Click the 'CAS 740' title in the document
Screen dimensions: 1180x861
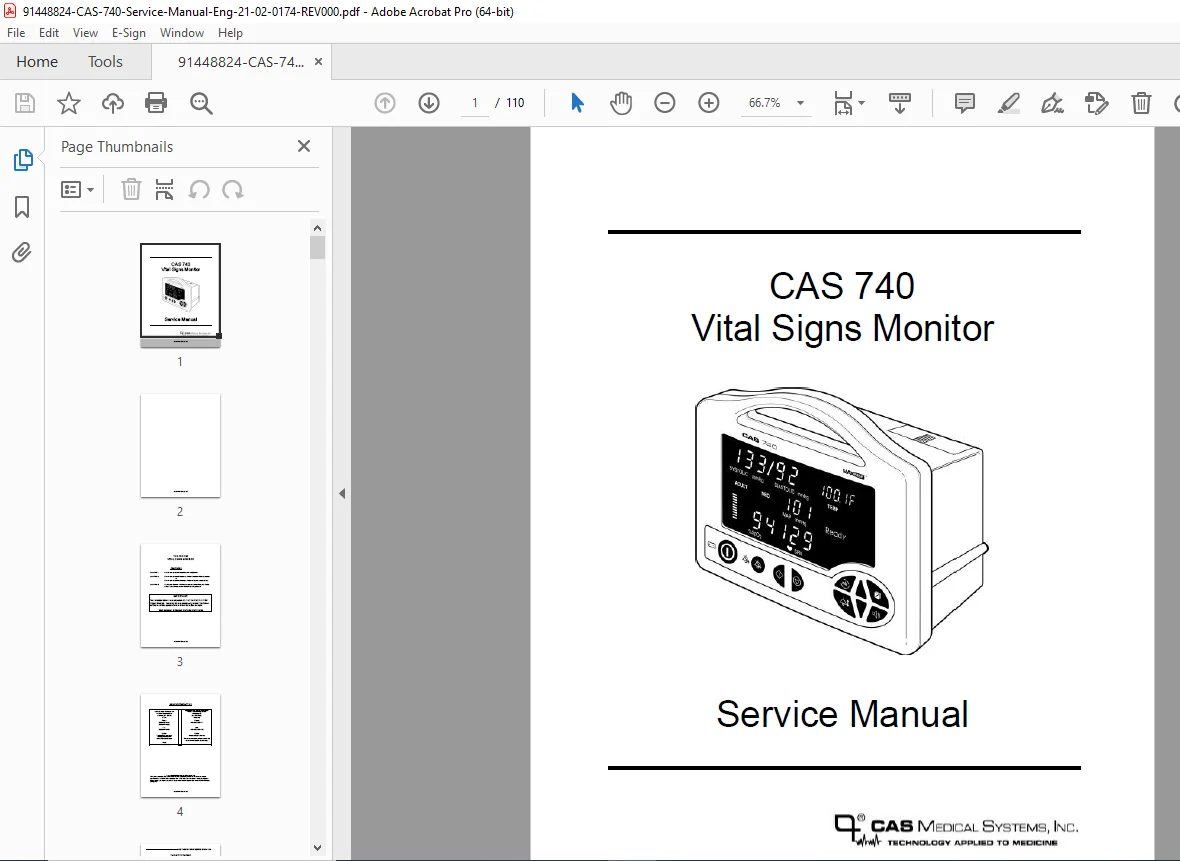click(x=842, y=286)
